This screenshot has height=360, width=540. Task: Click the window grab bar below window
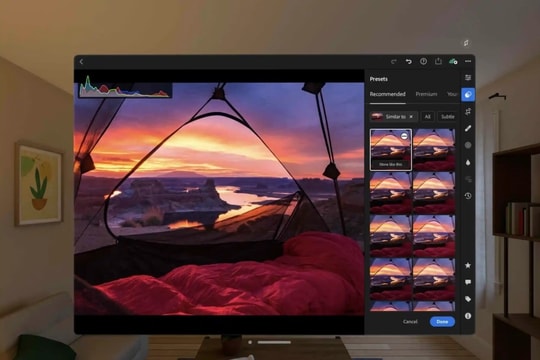click(x=274, y=342)
